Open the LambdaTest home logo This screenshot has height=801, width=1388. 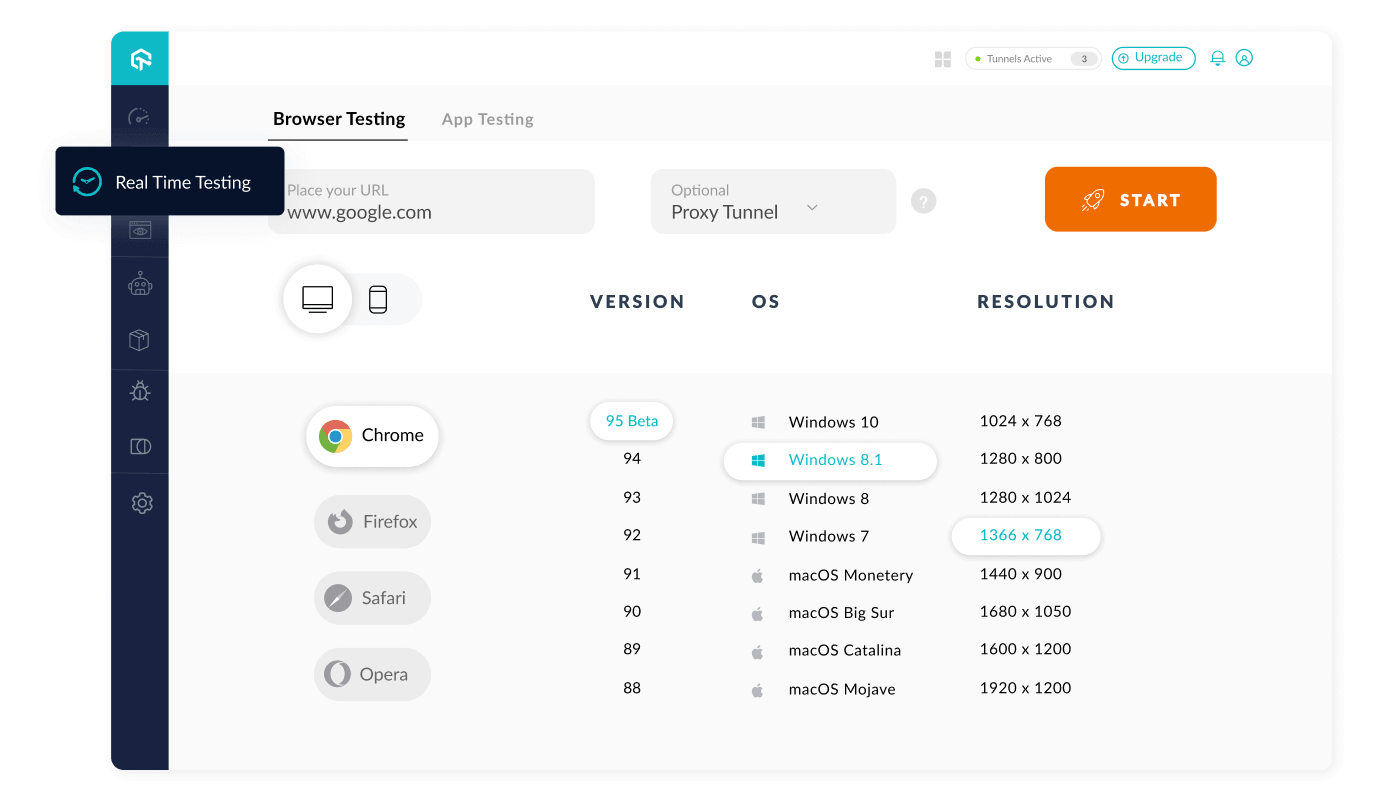(x=140, y=58)
